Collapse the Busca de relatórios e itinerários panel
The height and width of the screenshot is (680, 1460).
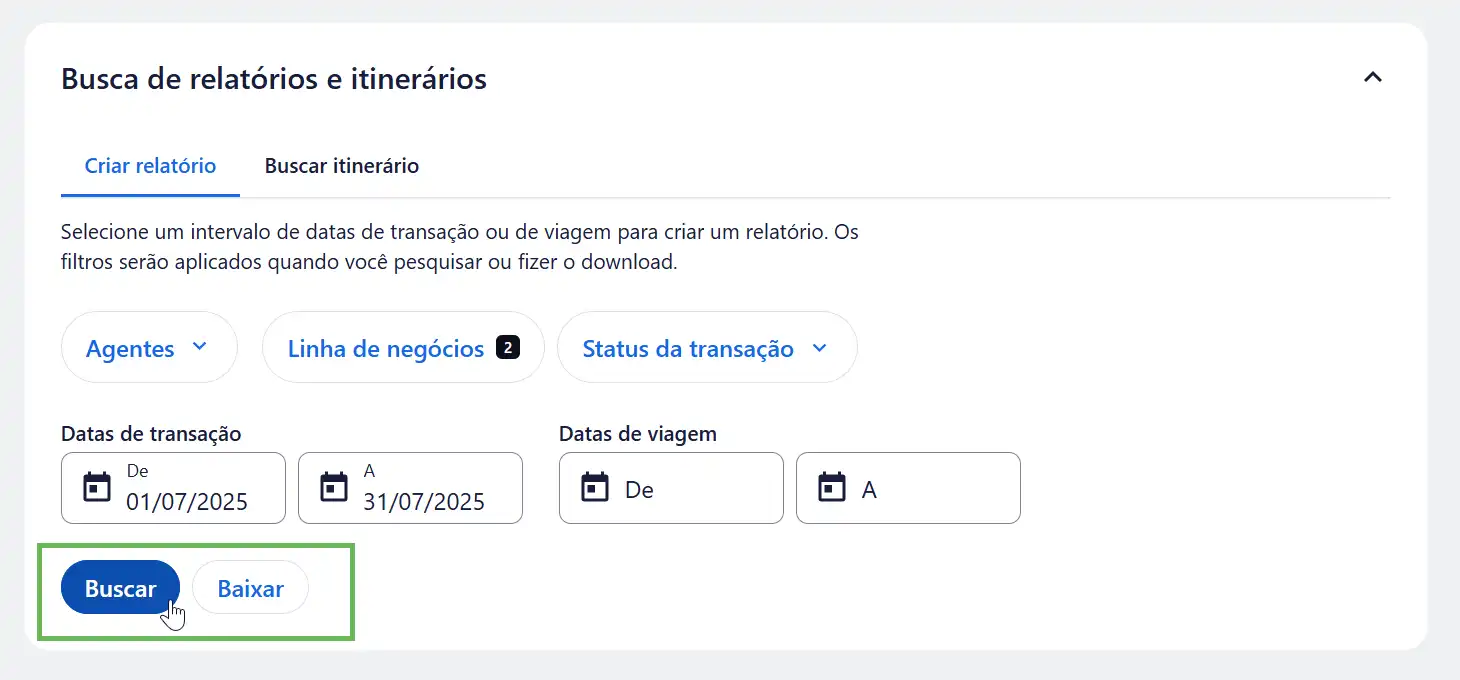(x=1372, y=77)
